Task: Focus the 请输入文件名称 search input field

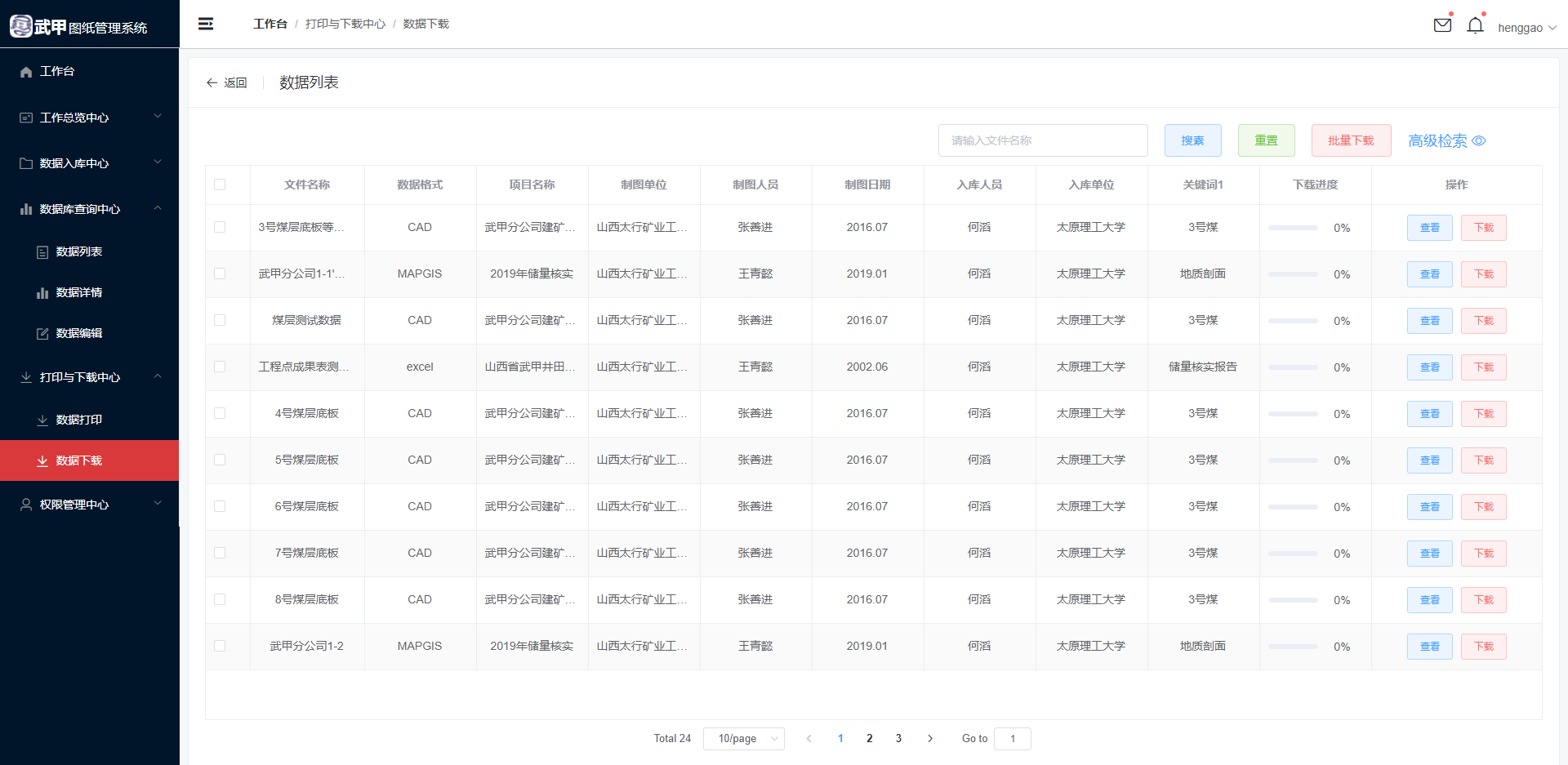Action: pos(1042,140)
